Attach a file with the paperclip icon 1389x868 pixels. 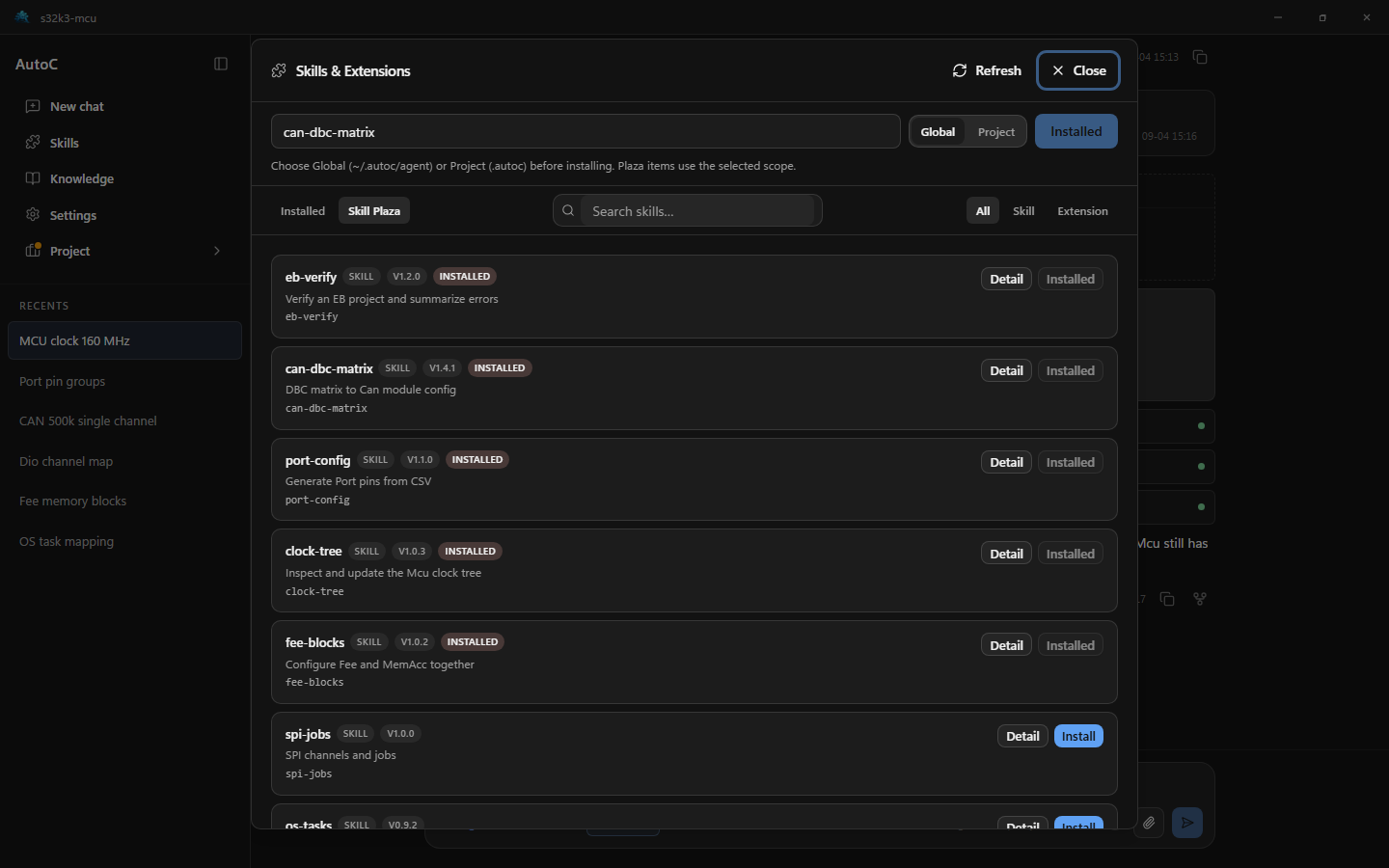coord(1149,823)
